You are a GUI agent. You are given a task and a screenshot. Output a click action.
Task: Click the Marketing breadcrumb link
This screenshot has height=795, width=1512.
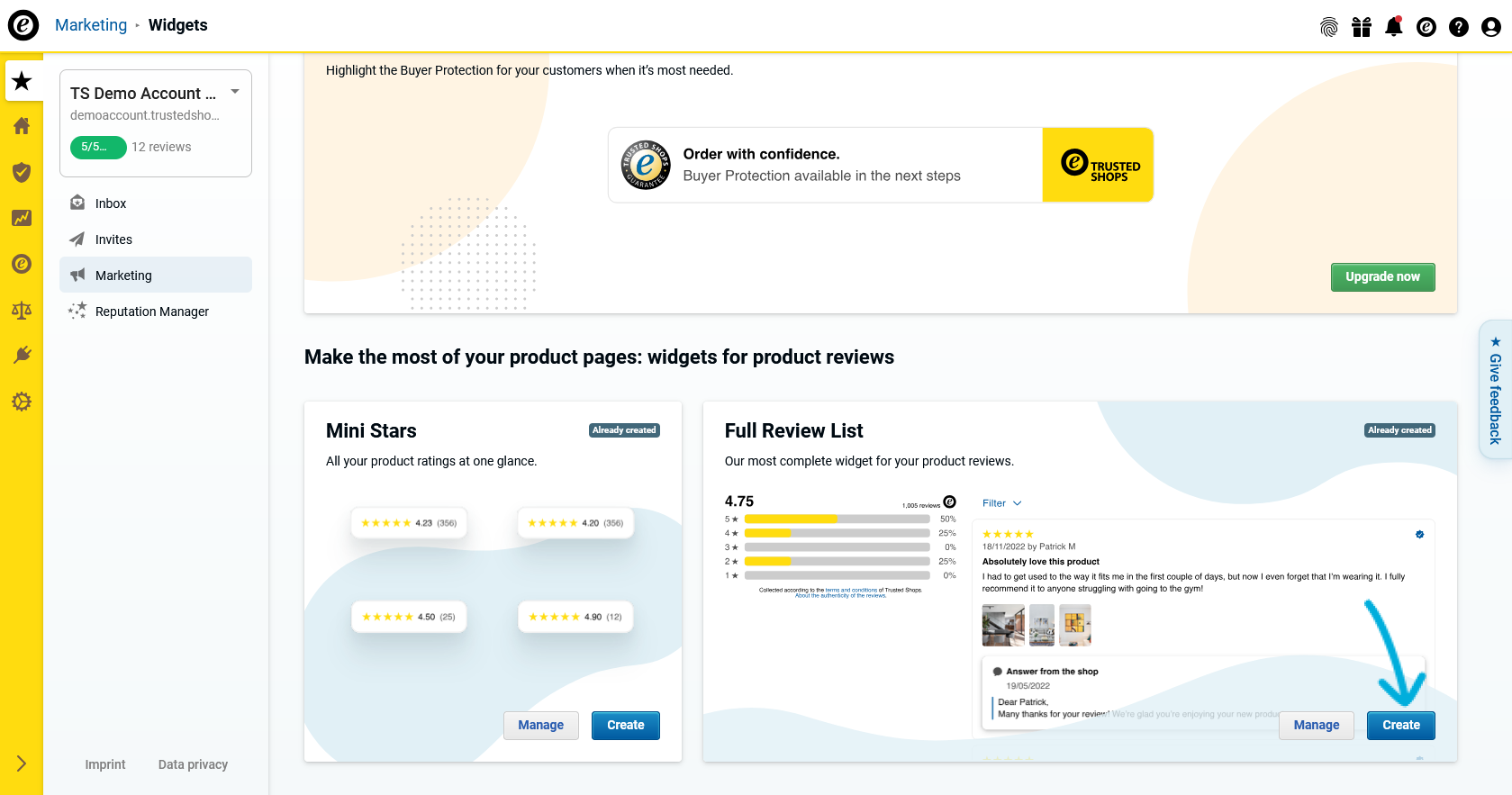tap(91, 25)
